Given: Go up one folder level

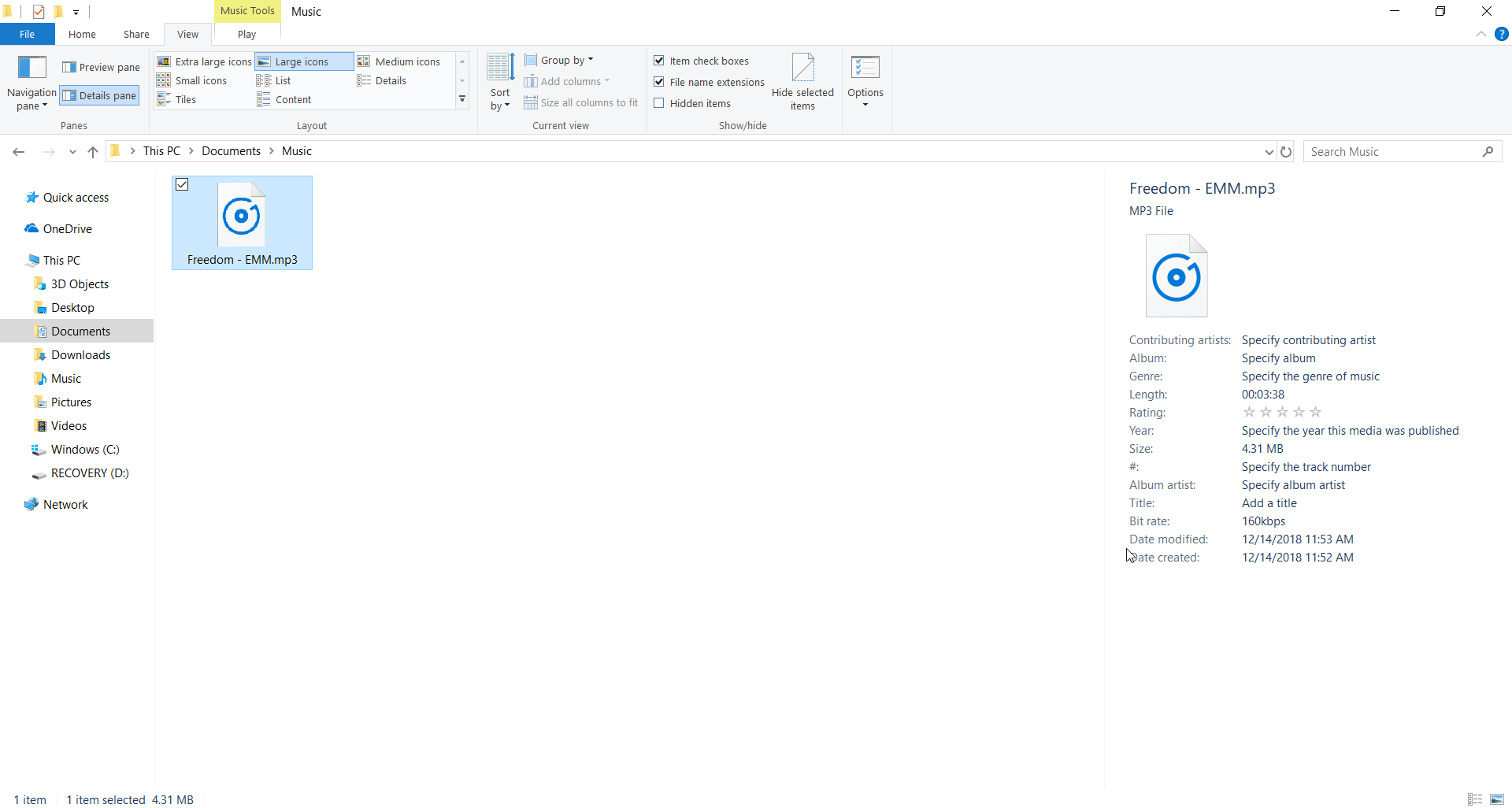Looking at the screenshot, I should pos(93,152).
